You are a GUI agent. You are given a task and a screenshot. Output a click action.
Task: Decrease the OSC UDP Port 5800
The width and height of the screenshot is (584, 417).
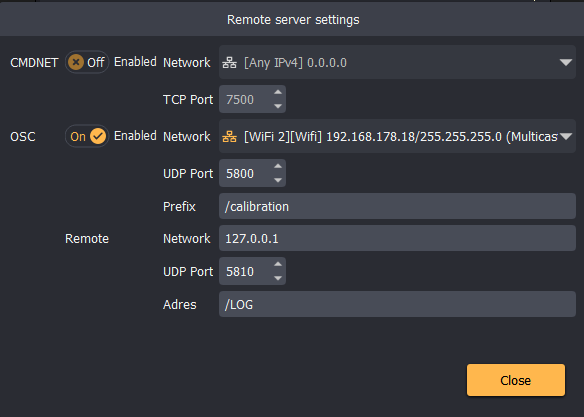(278, 181)
